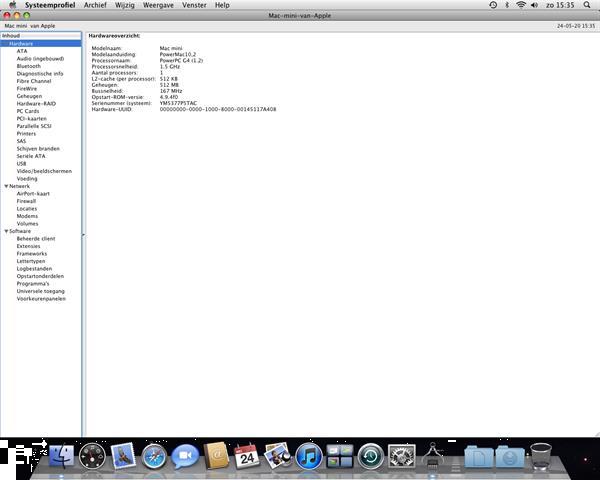This screenshot has width=600, height=480.
Task: Open Address Book in the Dock
Action: [x=216, y=456]
